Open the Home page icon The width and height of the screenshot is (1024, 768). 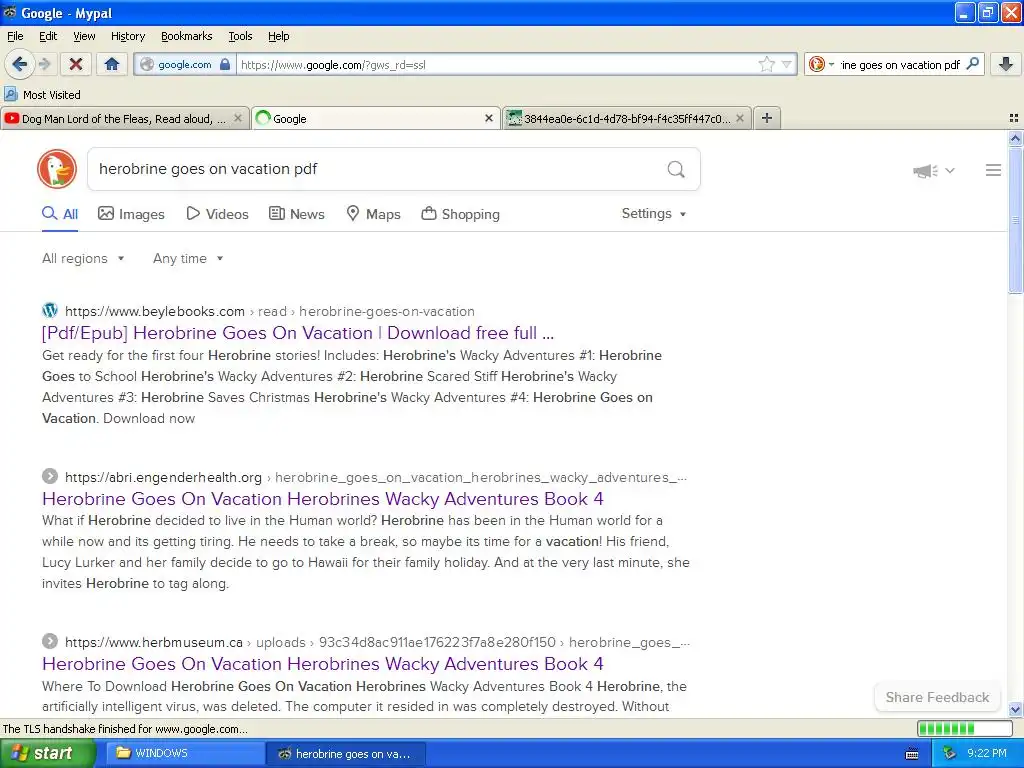click(112, 64)
